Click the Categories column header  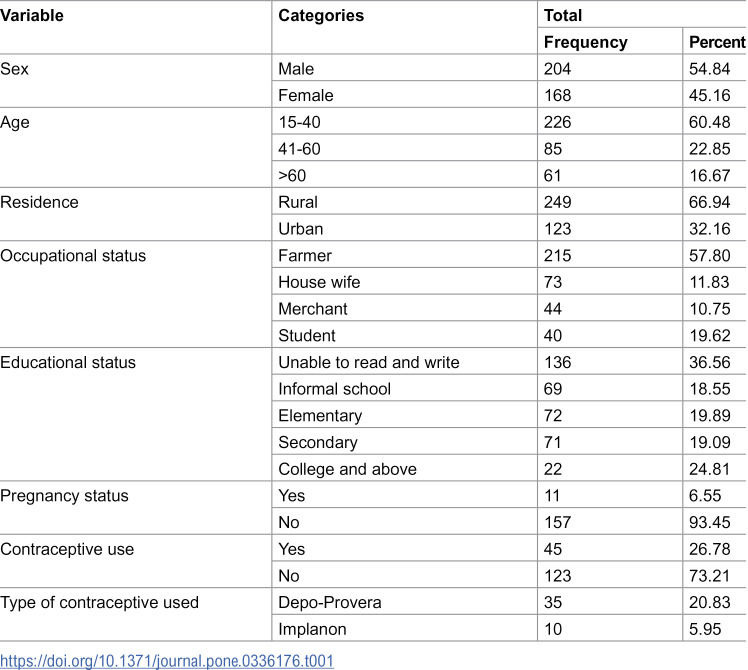[321, 16]
